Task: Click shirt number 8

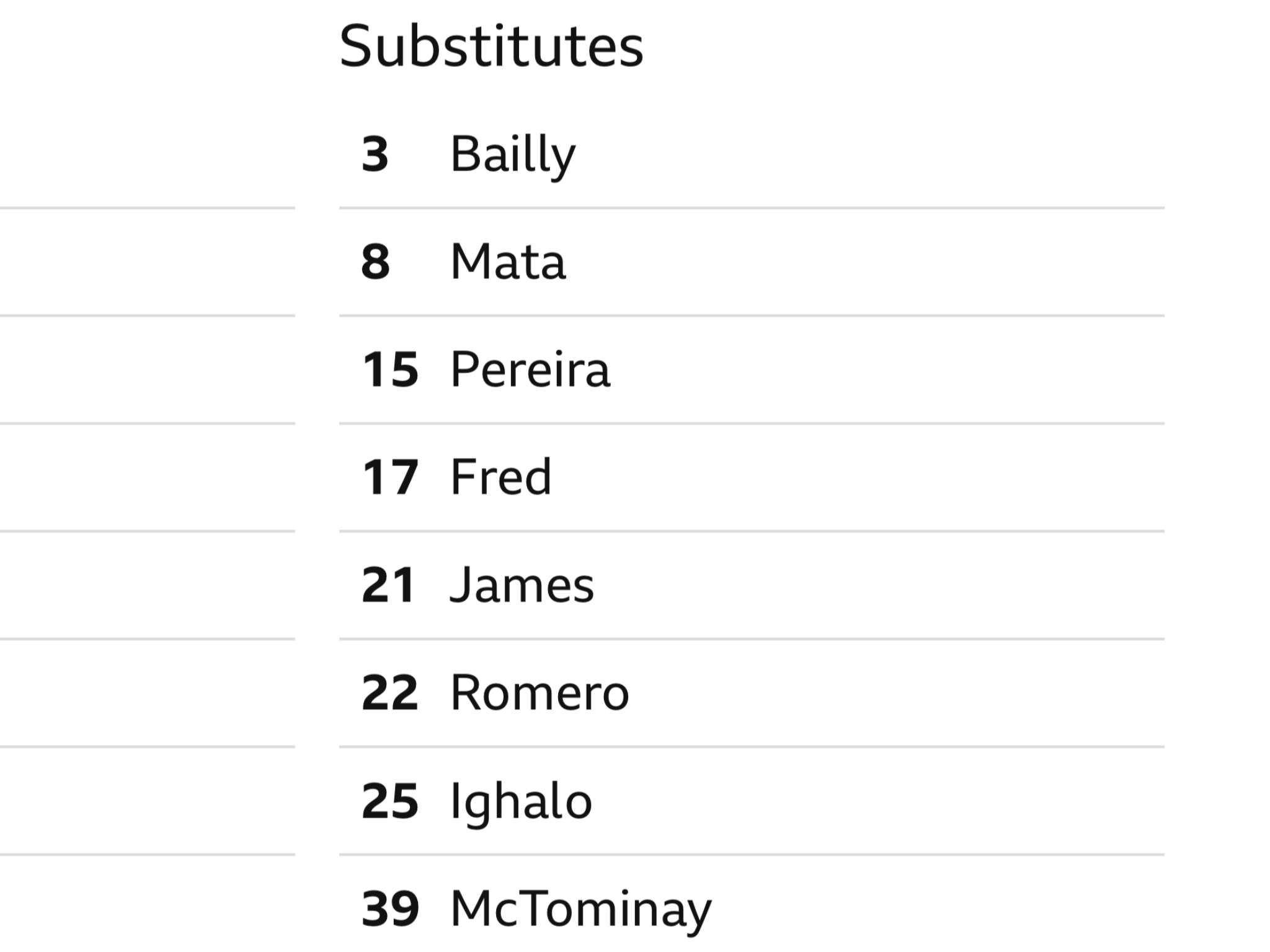Action: pyautogui.click(x=375, y=262)
